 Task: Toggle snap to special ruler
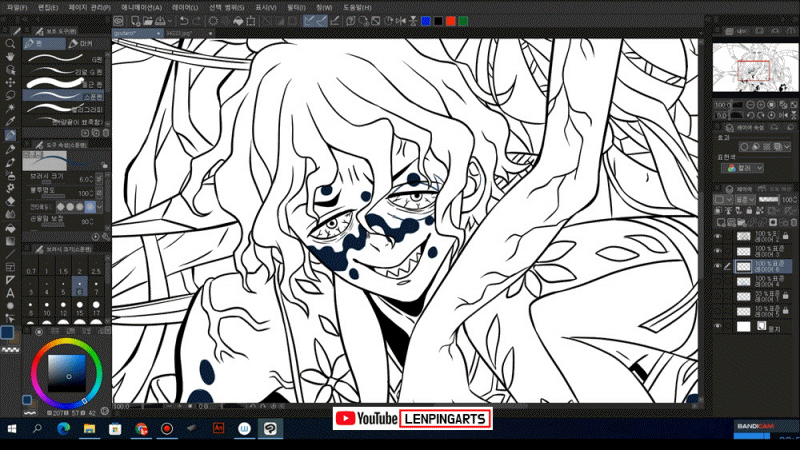click(321, 21)
